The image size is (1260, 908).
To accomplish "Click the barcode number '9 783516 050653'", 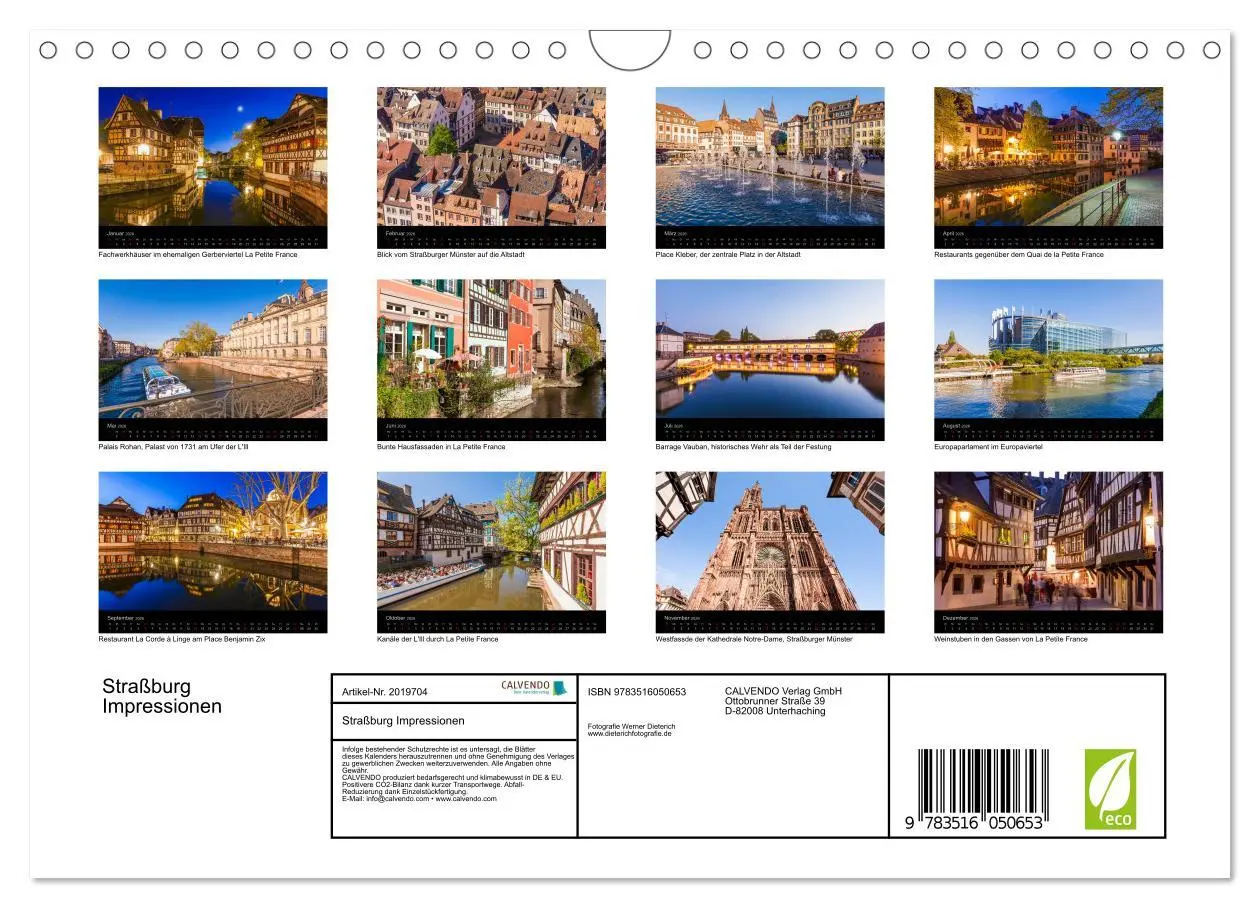I will pyautogui.click(x=975, y=822).
